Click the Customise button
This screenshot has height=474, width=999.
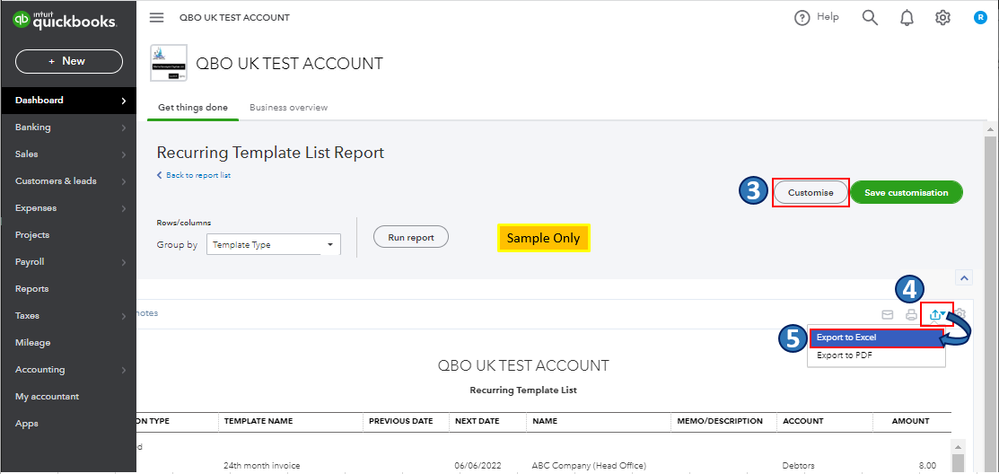click(x=810, y=192)
